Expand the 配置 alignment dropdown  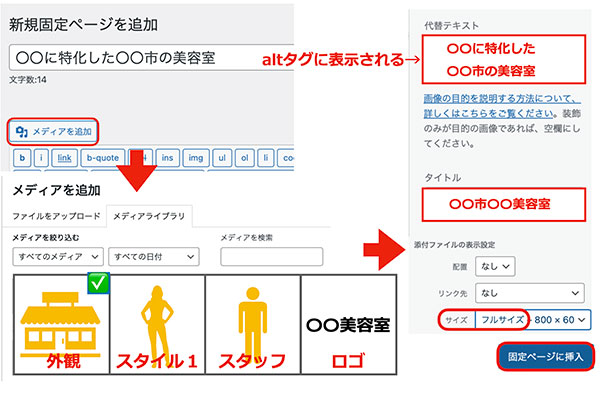(x=495, y=267)
